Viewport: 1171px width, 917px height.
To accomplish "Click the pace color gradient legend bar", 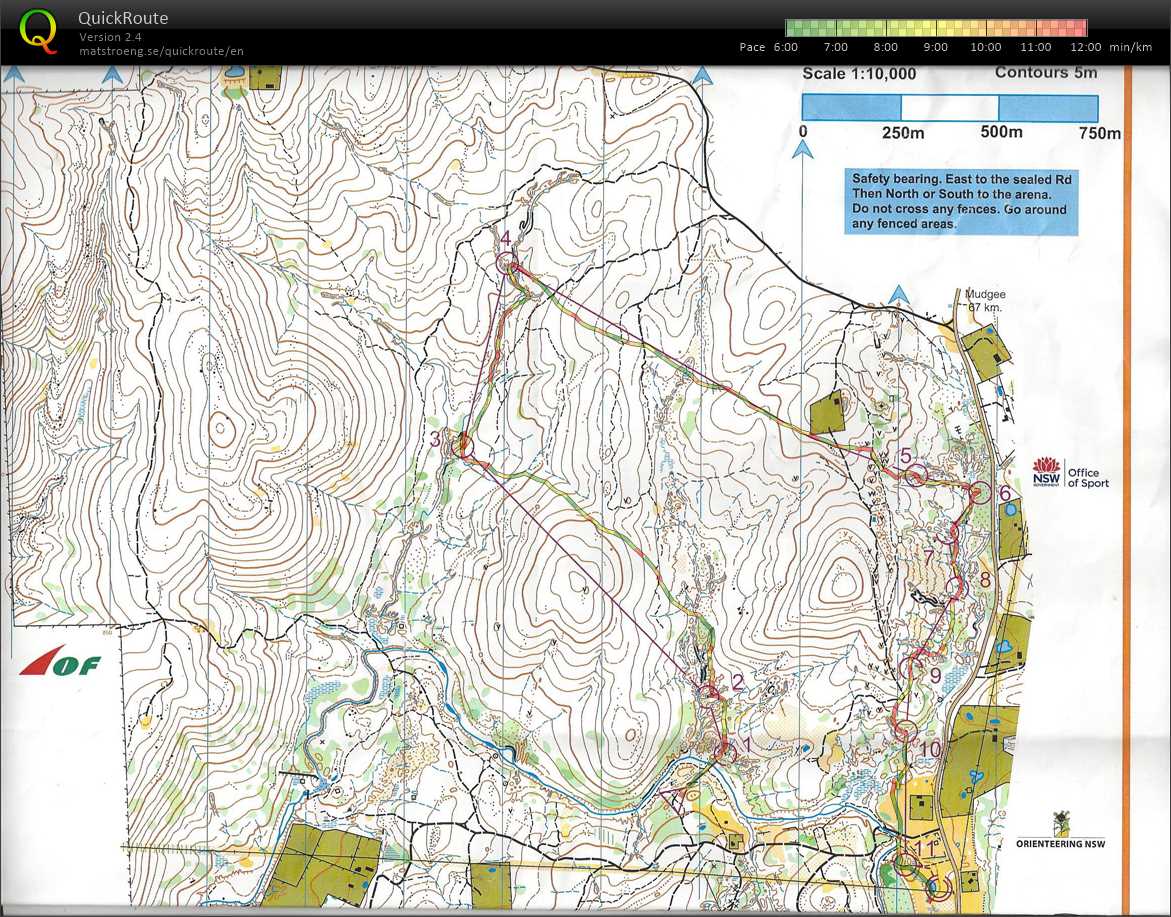I will tap(936, 28).
